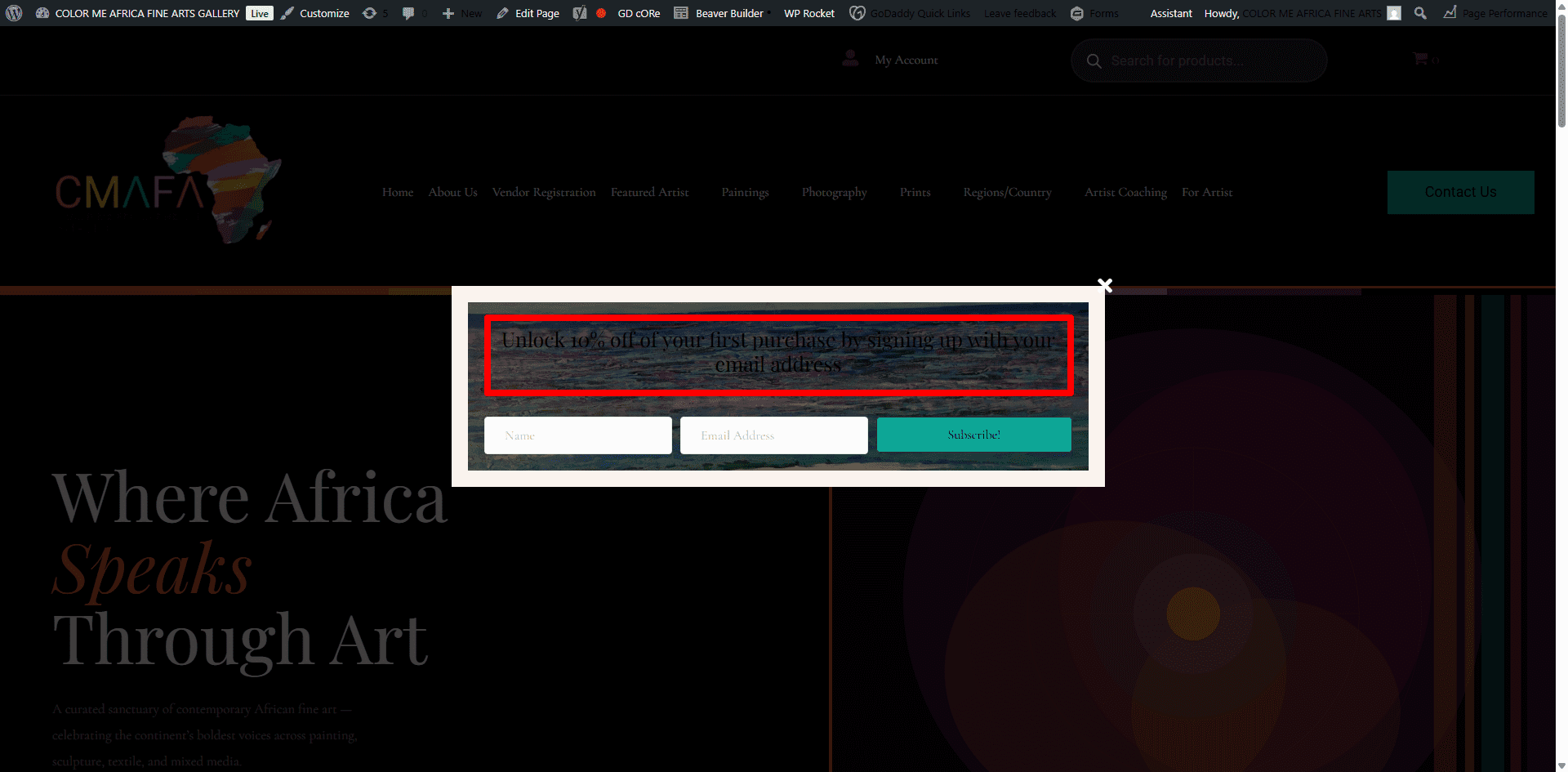Open the shopping cart icon

[1421, 59]
